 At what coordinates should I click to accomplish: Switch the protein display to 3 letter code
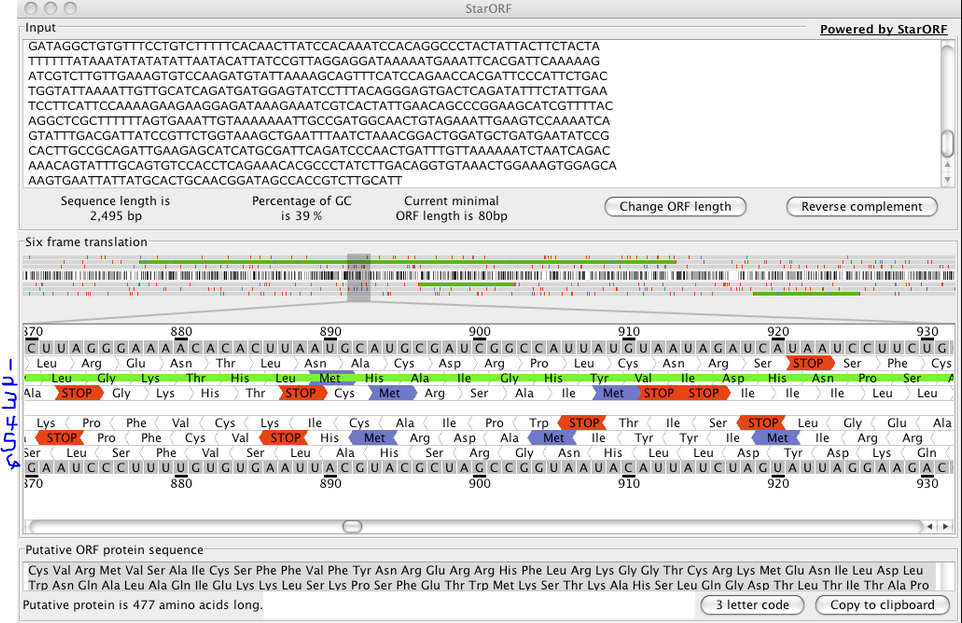751,605
